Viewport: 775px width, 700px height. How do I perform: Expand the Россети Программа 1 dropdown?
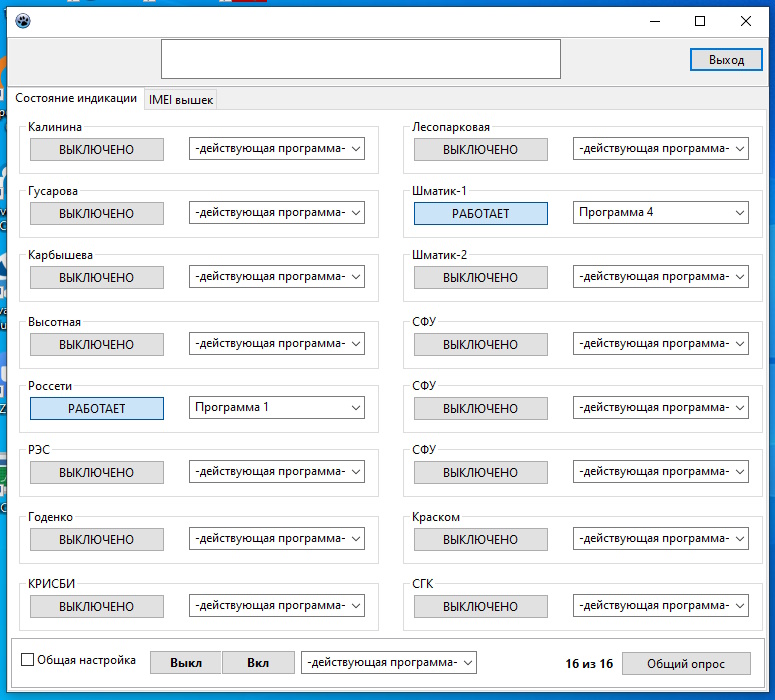(277, 407)
